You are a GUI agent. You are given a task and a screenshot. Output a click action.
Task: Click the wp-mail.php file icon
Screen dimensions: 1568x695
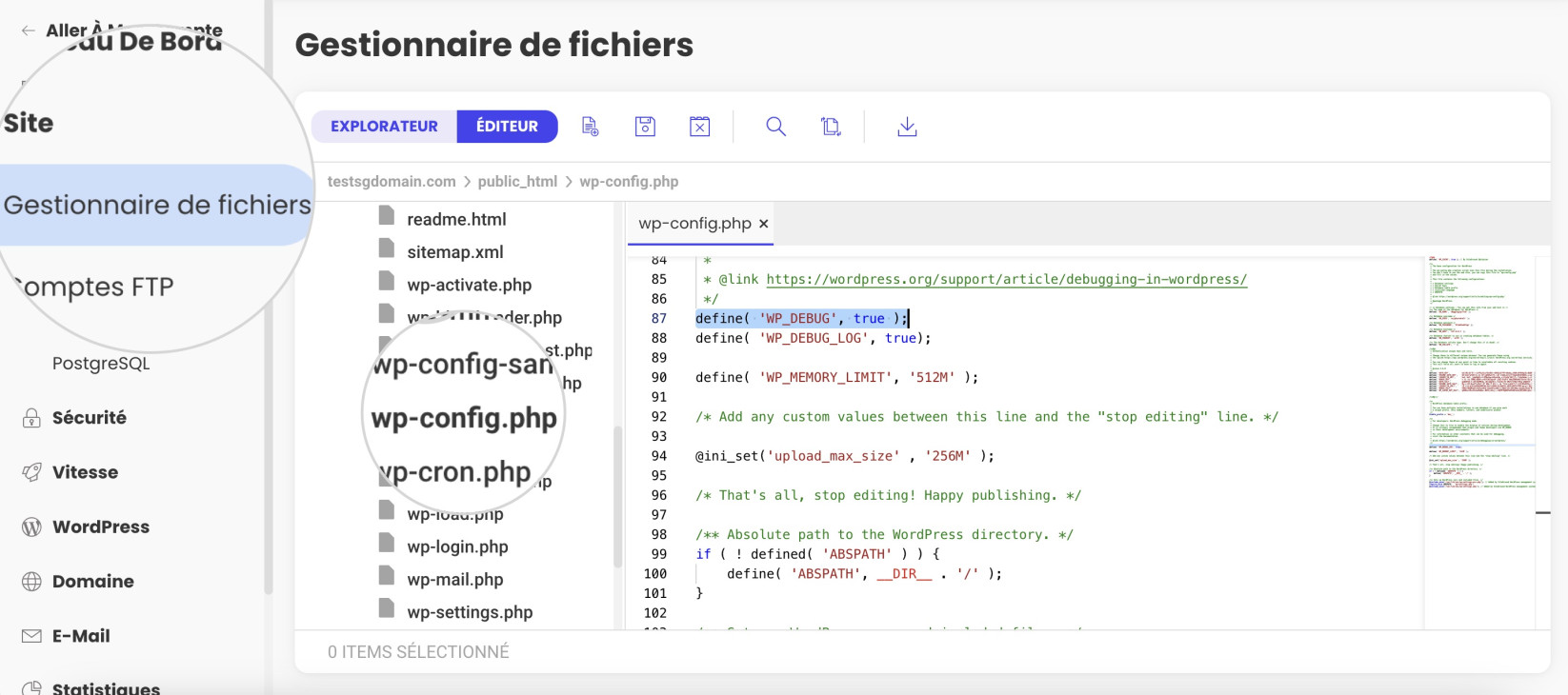pyautogui.click(x=386, y=575)
